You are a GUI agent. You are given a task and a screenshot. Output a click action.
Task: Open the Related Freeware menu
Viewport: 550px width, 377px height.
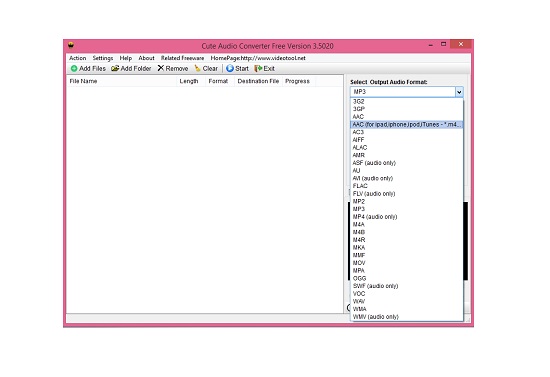tap(182, 58)
